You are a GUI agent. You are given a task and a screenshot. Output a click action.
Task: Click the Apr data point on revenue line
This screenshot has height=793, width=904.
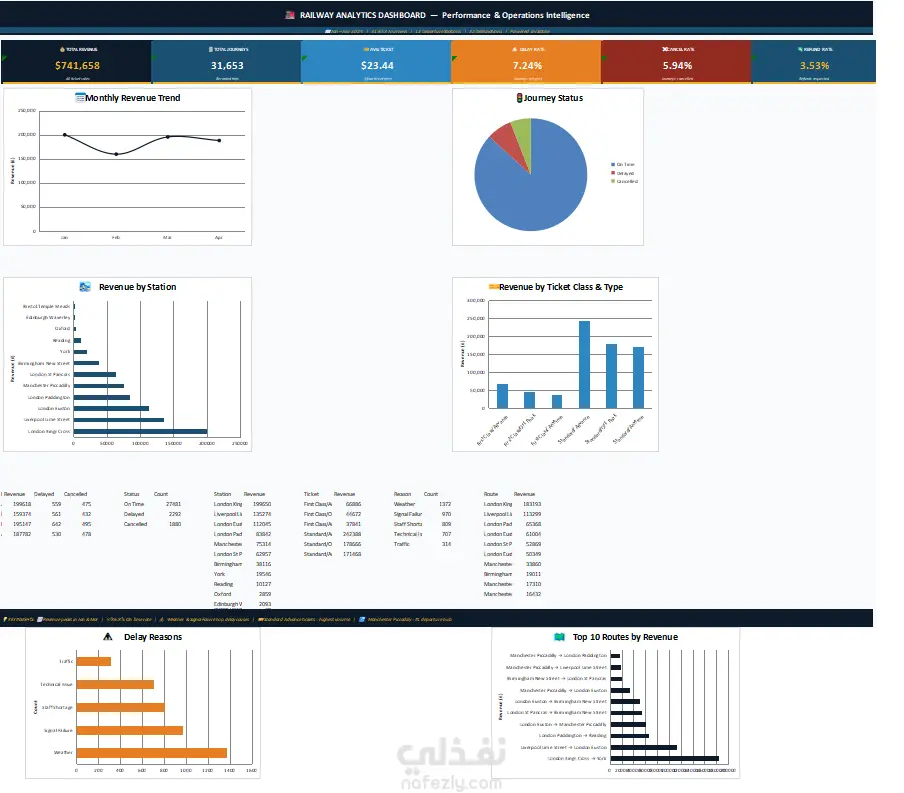click(x=219, y=140)
